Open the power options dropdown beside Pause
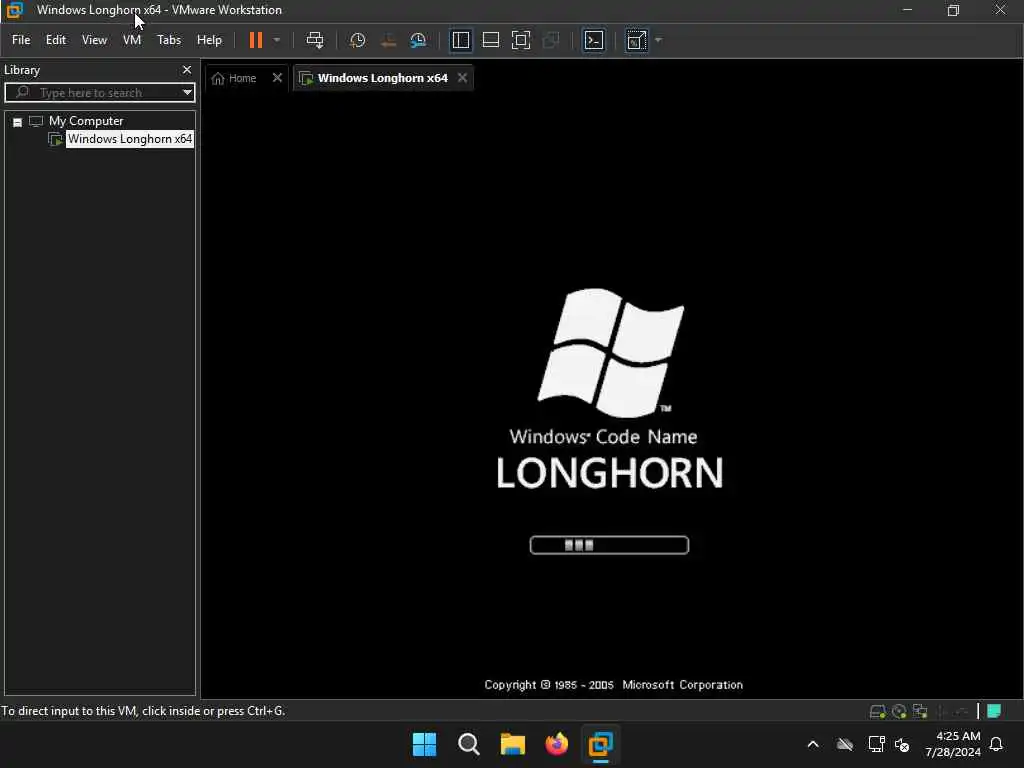 tap(277, 40)
